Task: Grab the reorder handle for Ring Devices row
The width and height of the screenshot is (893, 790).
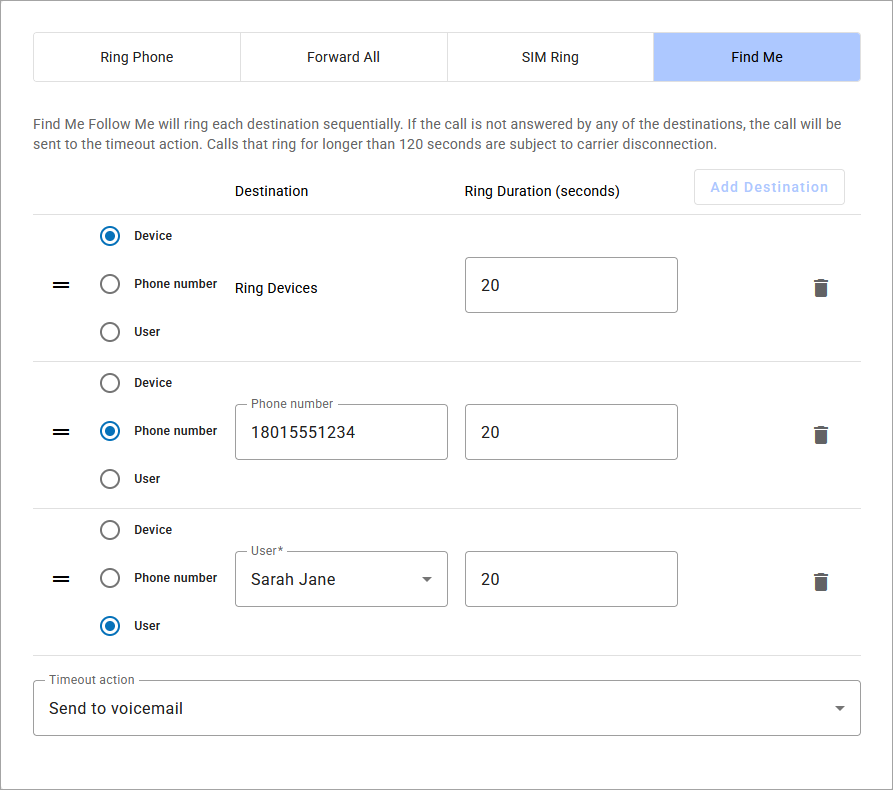Action: [x=61, y=285]
